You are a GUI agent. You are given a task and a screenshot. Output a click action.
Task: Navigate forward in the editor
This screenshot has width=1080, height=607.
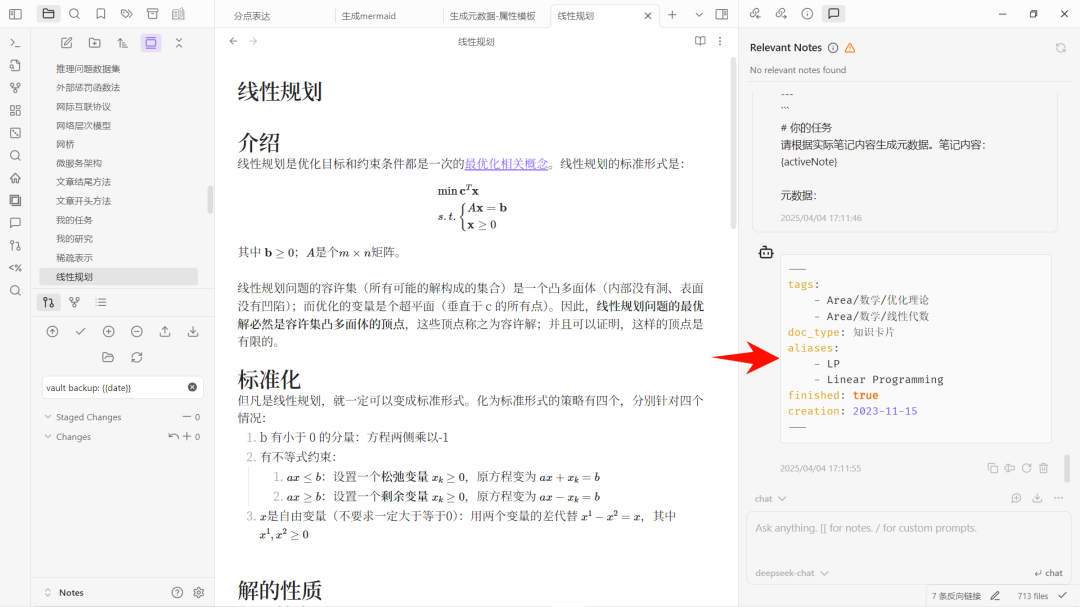tap(253, 41)
